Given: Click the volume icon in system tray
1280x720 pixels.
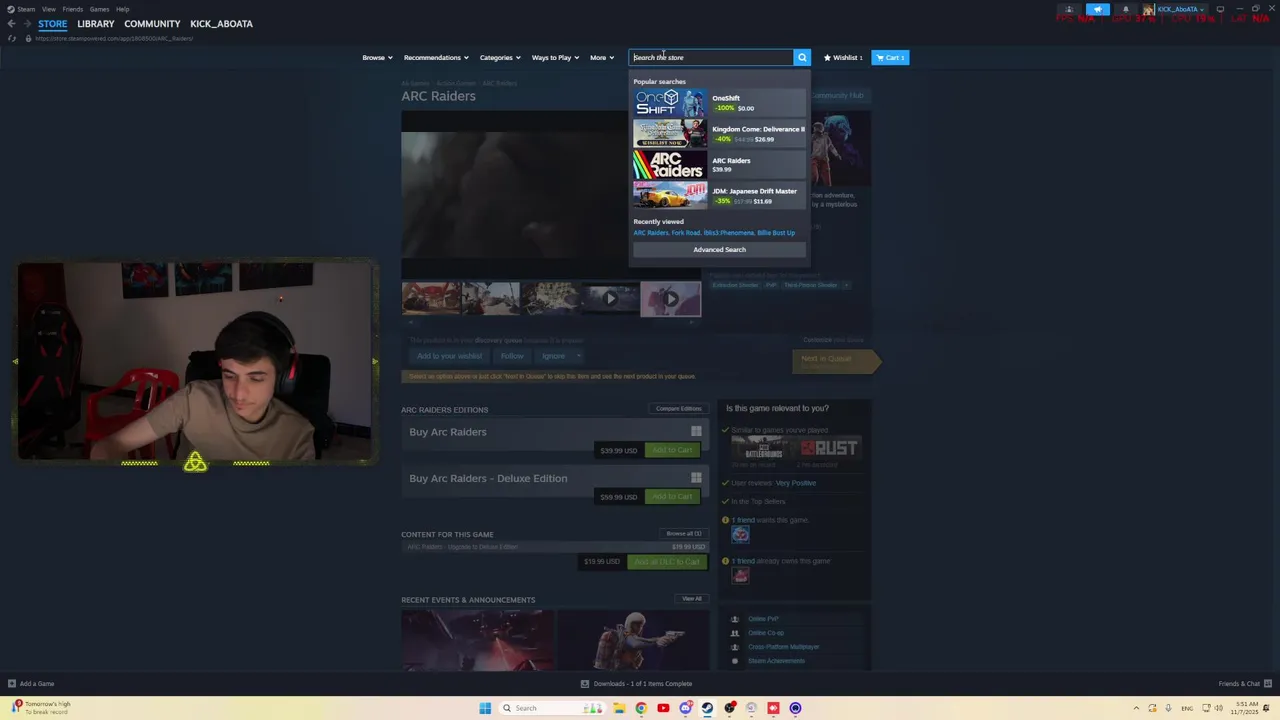Looking at the screenshot, I should [x=1218, y=708].
